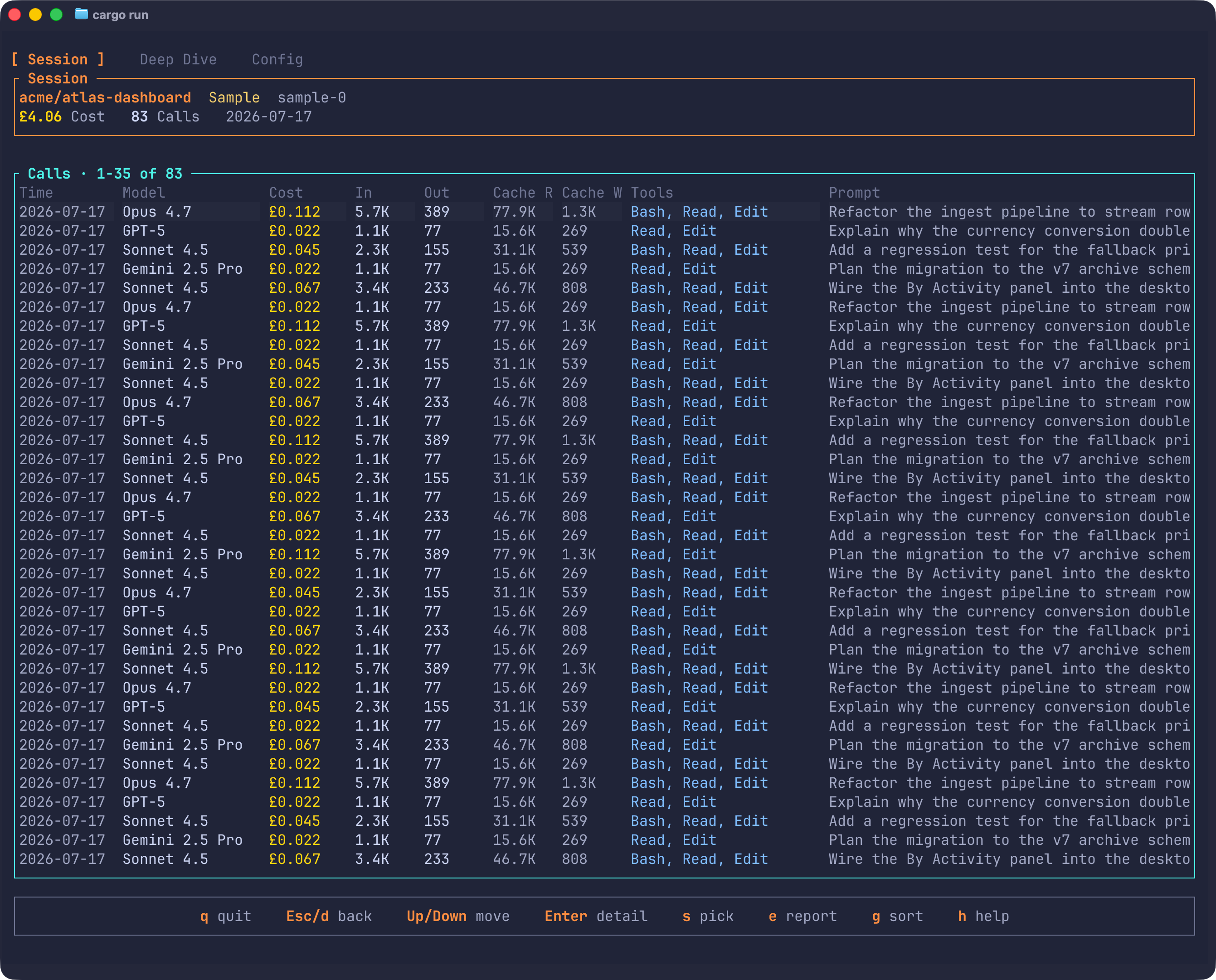Click the In column header
1216x980 pixels.
coord(364,193)
